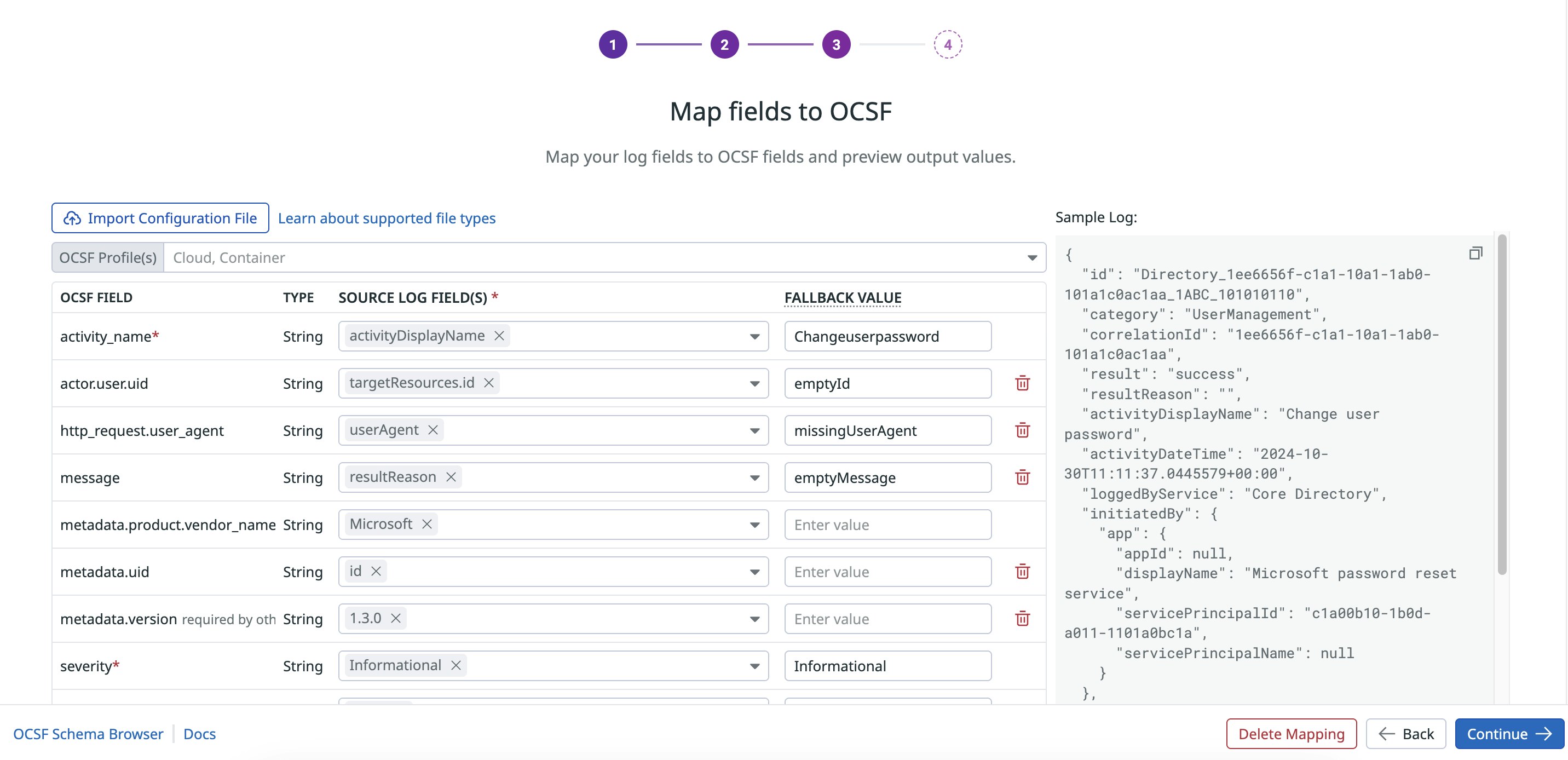Open the severity source field dropdown
The width and height of the screenshot is (1568, 760).
pyautogui.click(x=755, y=666)
